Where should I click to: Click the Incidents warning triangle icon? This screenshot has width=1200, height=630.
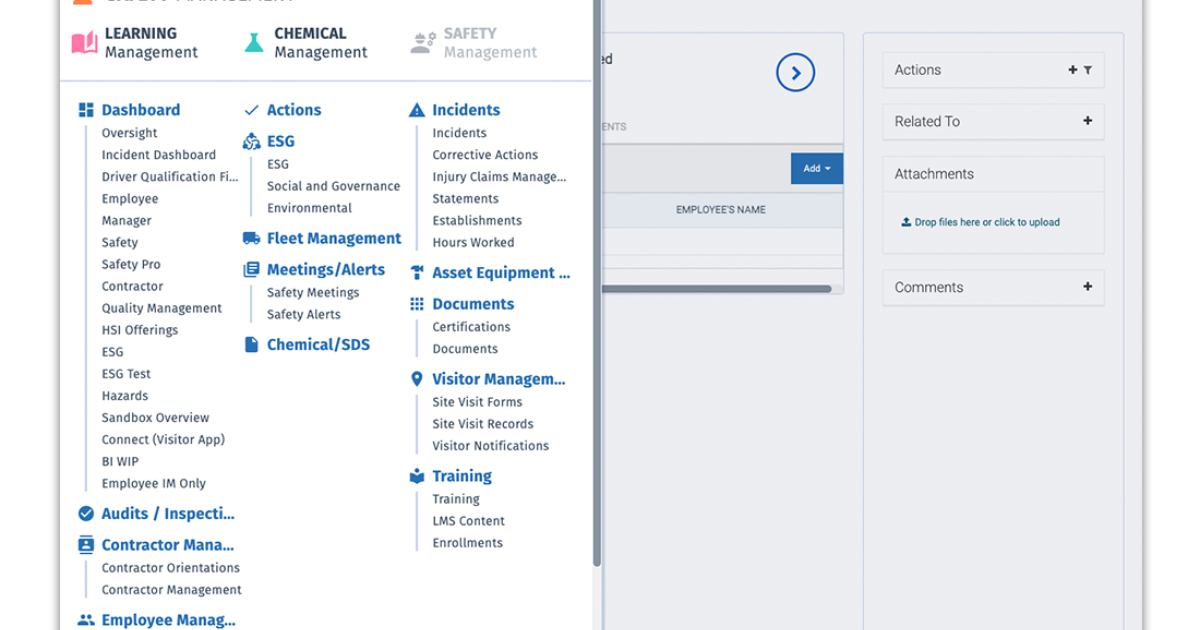[419, 109]
